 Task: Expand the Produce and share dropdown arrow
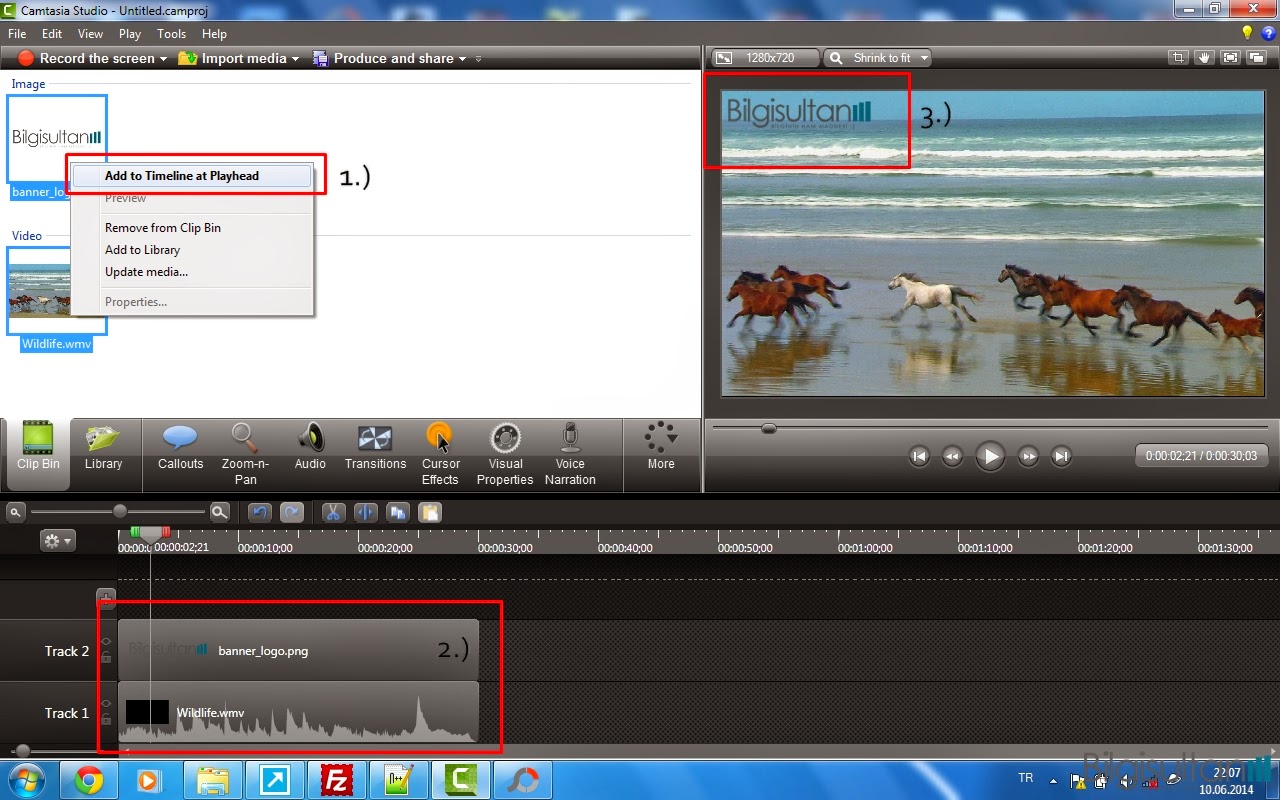(462, 59)
